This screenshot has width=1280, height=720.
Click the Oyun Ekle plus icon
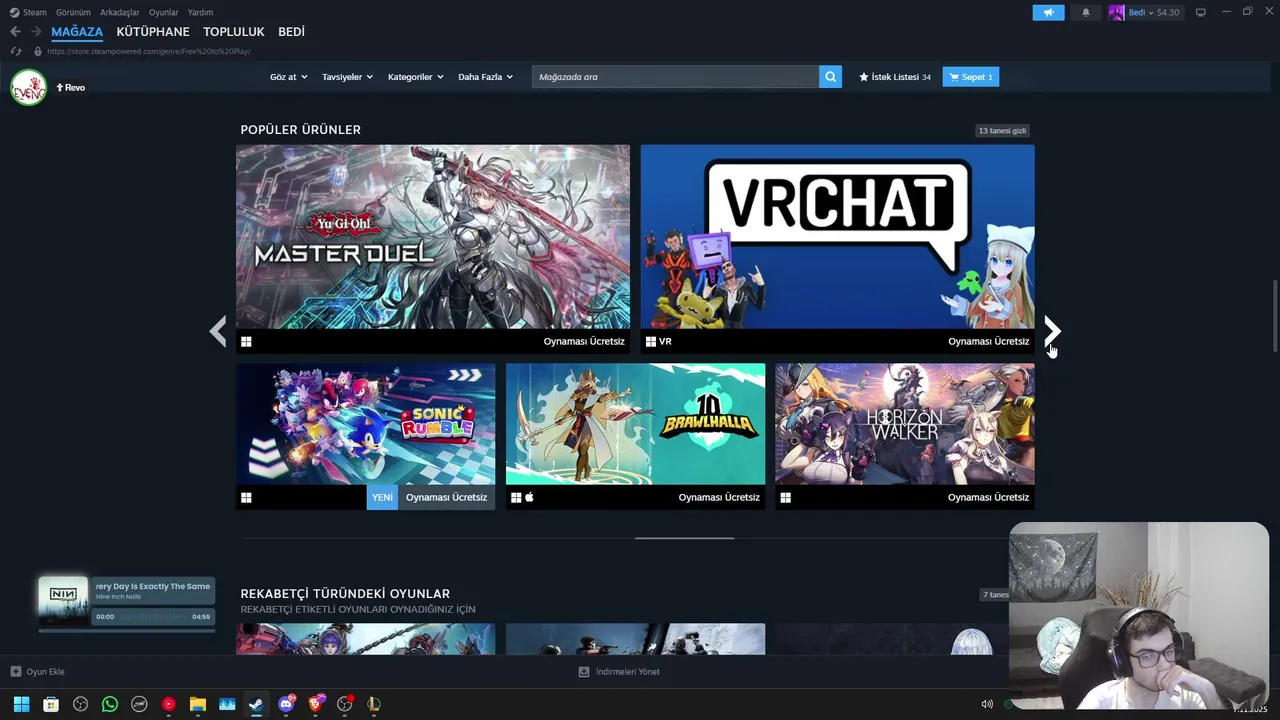(x=15, y=672)
